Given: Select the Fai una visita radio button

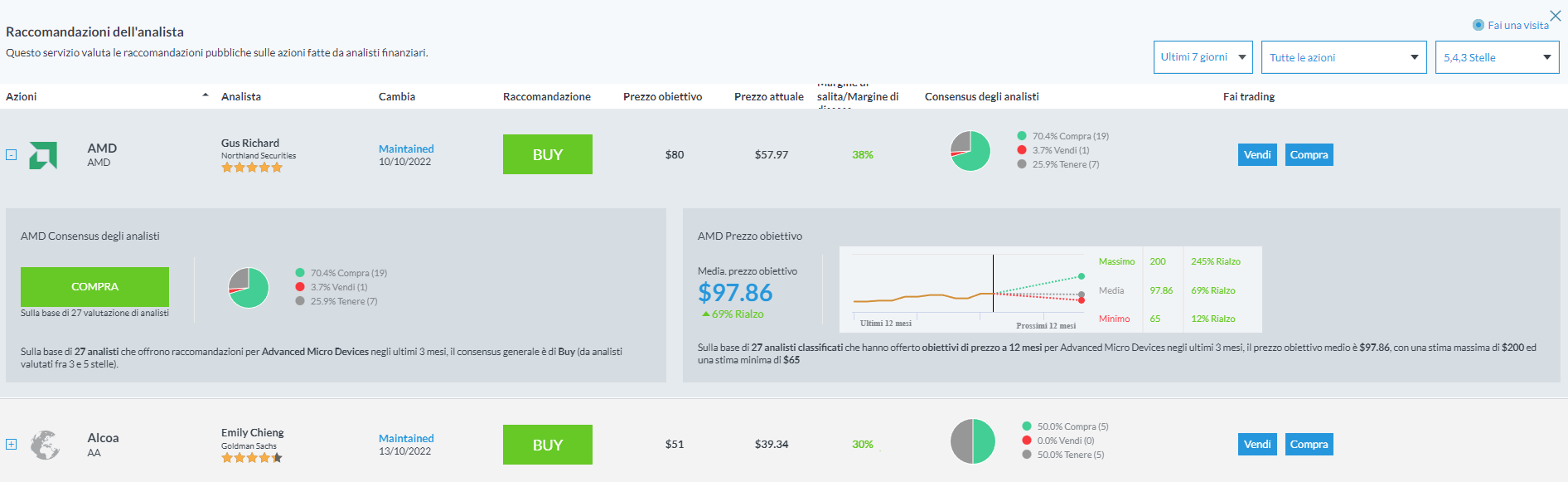Looking at the screenshot, I should (1478, 25).
